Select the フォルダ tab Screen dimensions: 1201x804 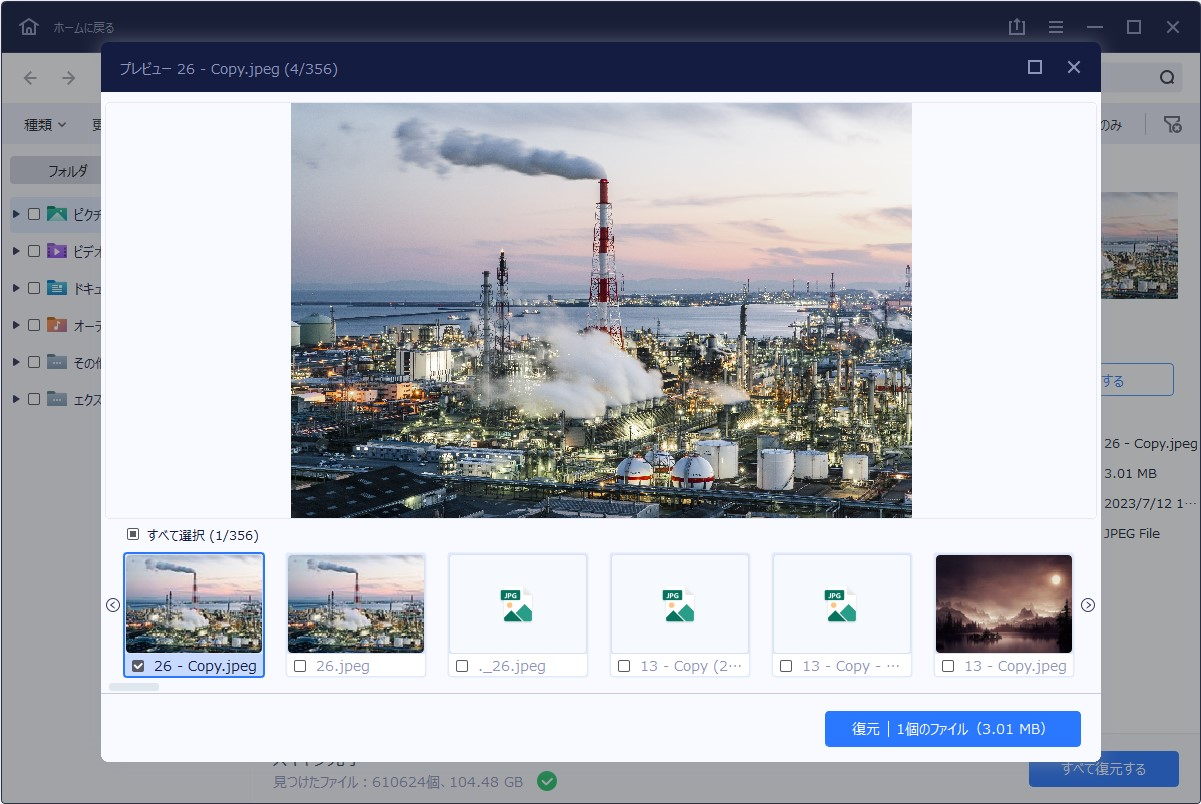pyautogui.click(x=68, y=171)
